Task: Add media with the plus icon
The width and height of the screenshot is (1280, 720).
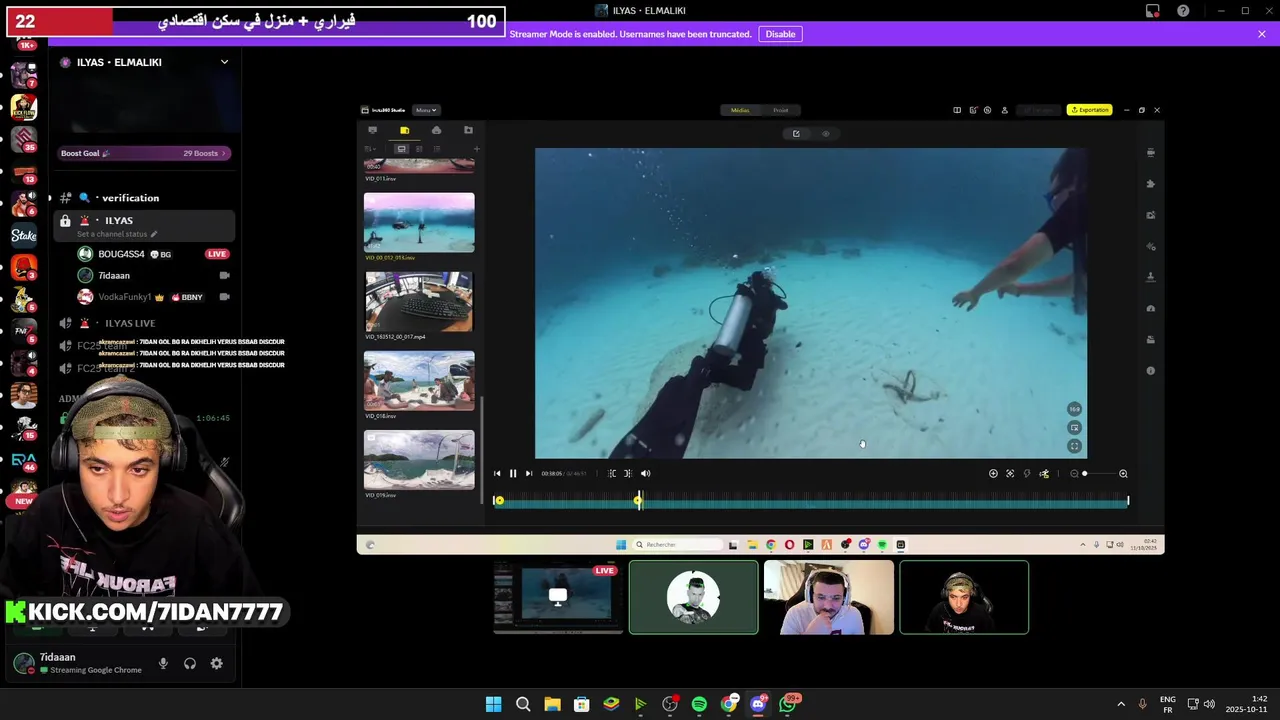Action: click(x=476, y=149)
